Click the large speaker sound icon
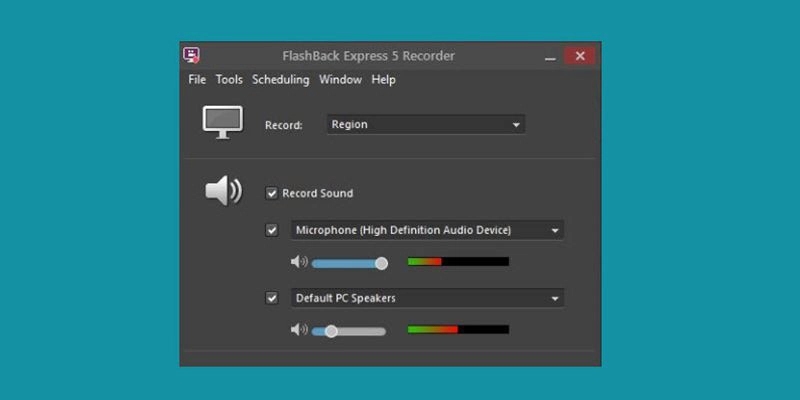The width and height of the screenshot is (800, 400). pos(223,191)
